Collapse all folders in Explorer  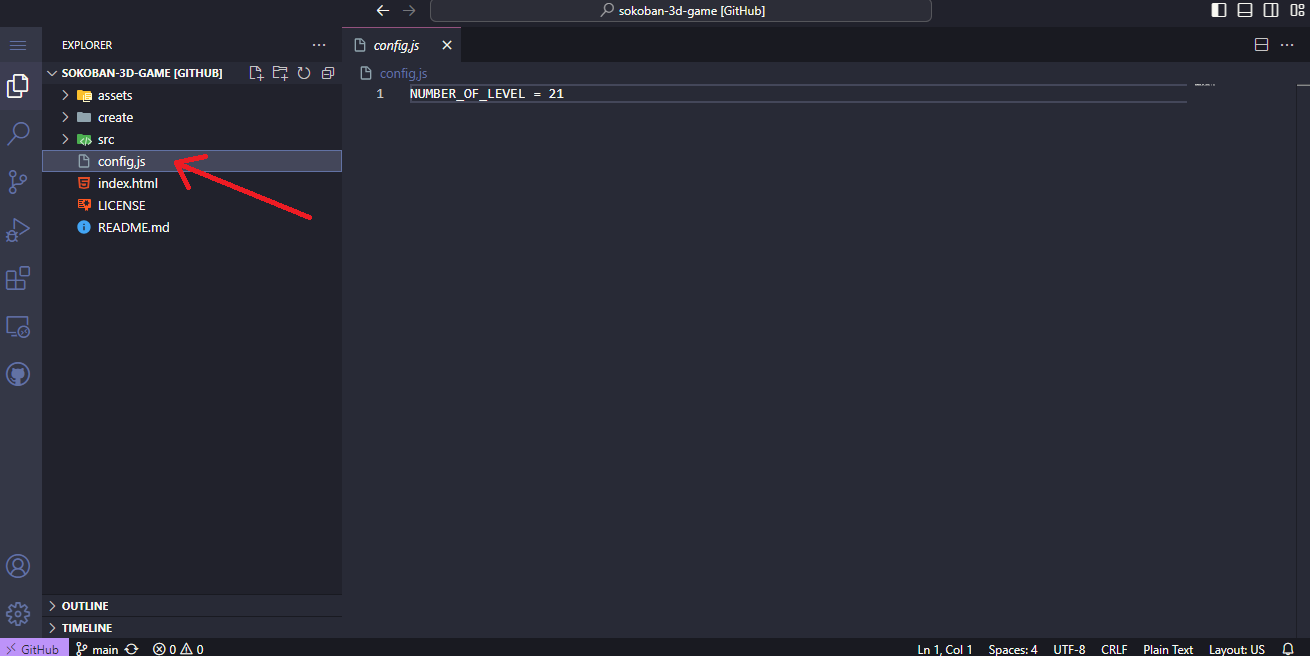click(x=327, y=73)
